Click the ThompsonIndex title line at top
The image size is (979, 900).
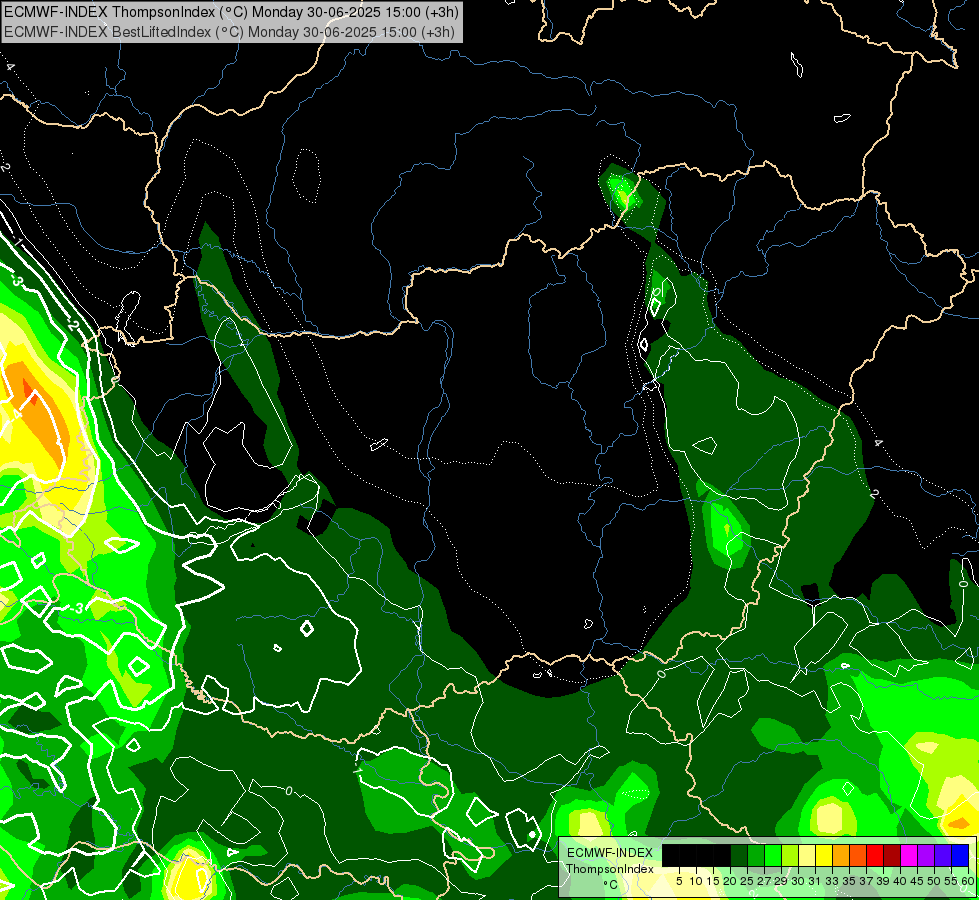[231, 11]
